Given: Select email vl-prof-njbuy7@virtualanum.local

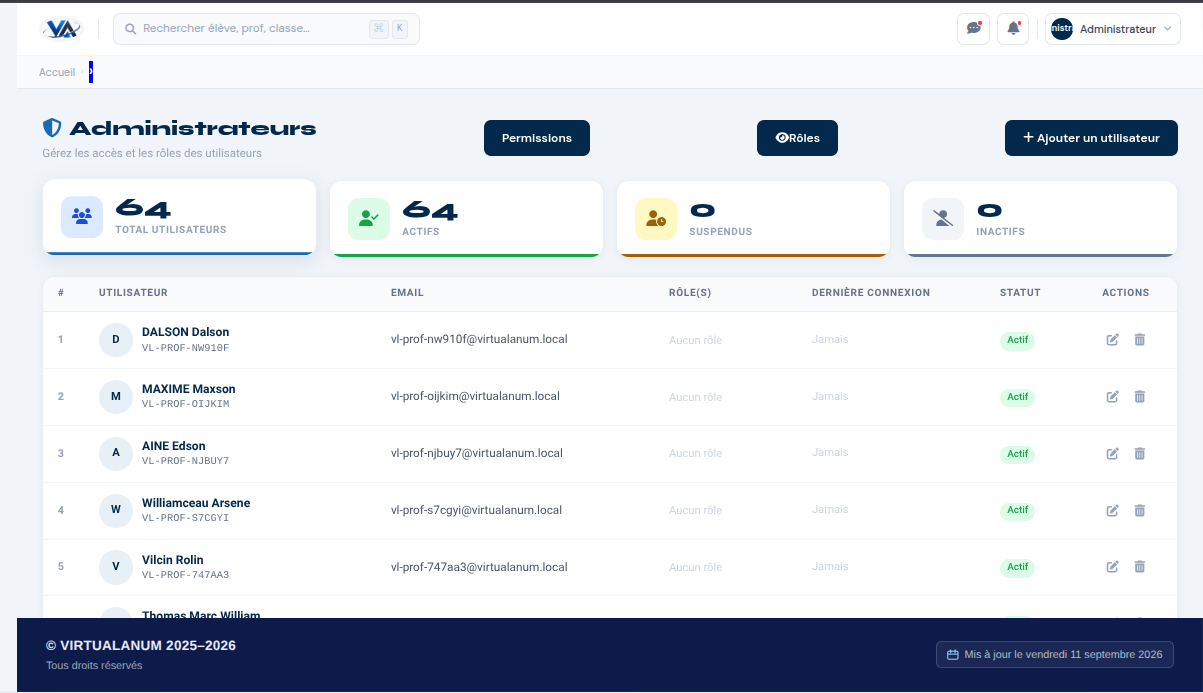Looking at the screenshot, I should click(x=477, y=453).
